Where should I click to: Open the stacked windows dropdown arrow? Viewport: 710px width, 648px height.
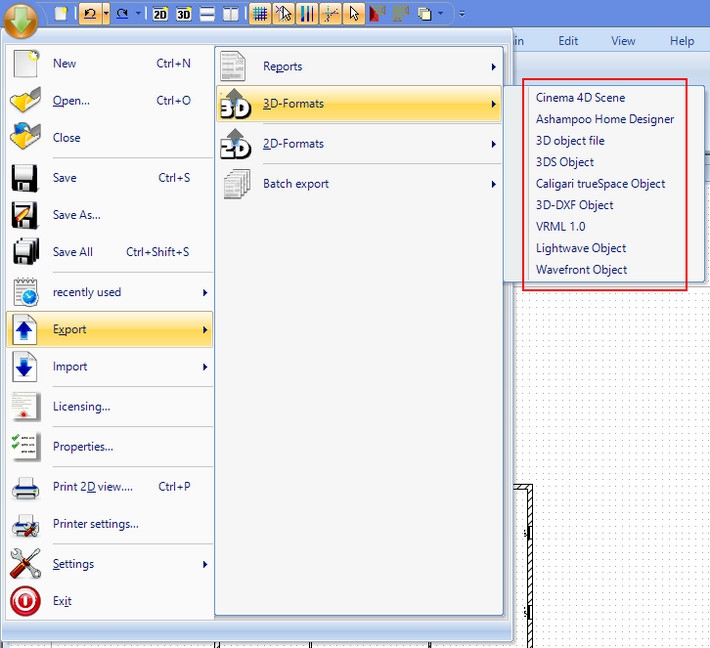tap(441, 14)
